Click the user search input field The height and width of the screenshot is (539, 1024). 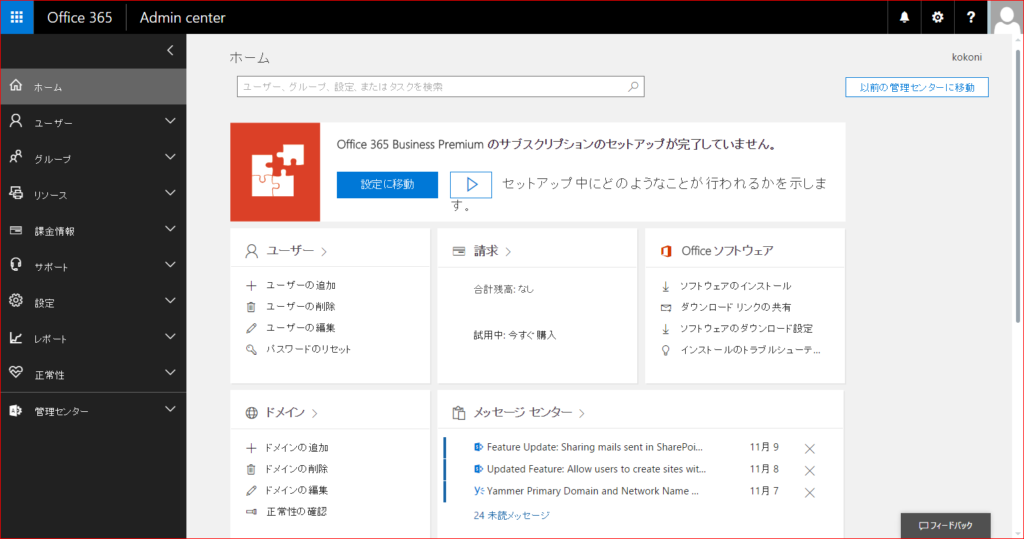tap(430, 87)
